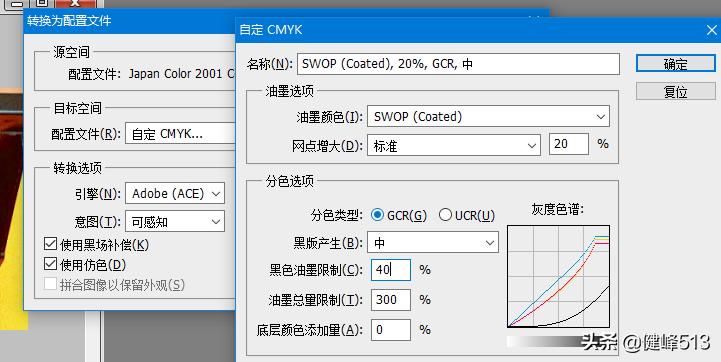Click the 网点增大 percent field showing 20

569,144
